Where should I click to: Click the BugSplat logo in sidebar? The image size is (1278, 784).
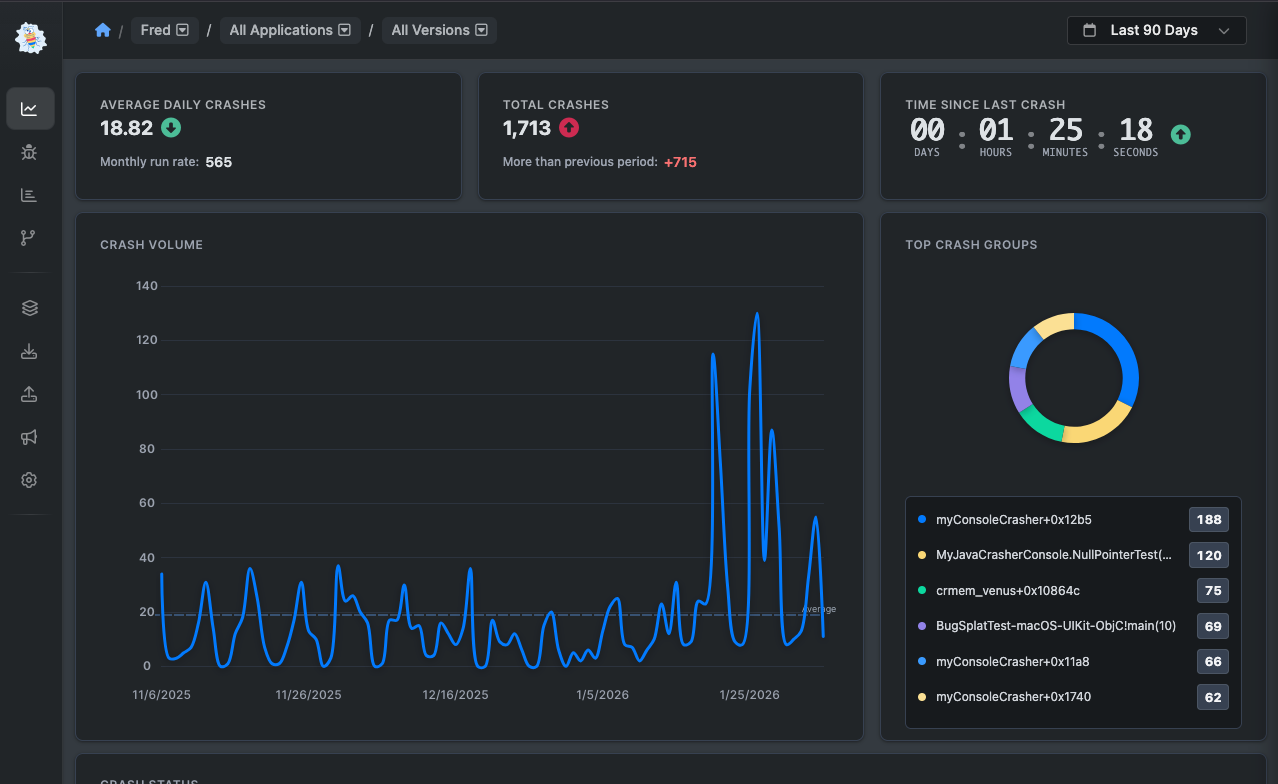tap(30, 37)
